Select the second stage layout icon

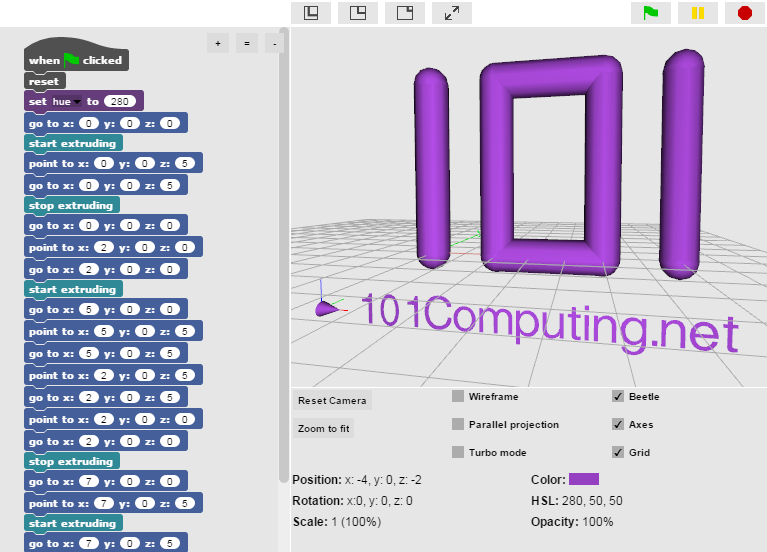tap(358, 13)
